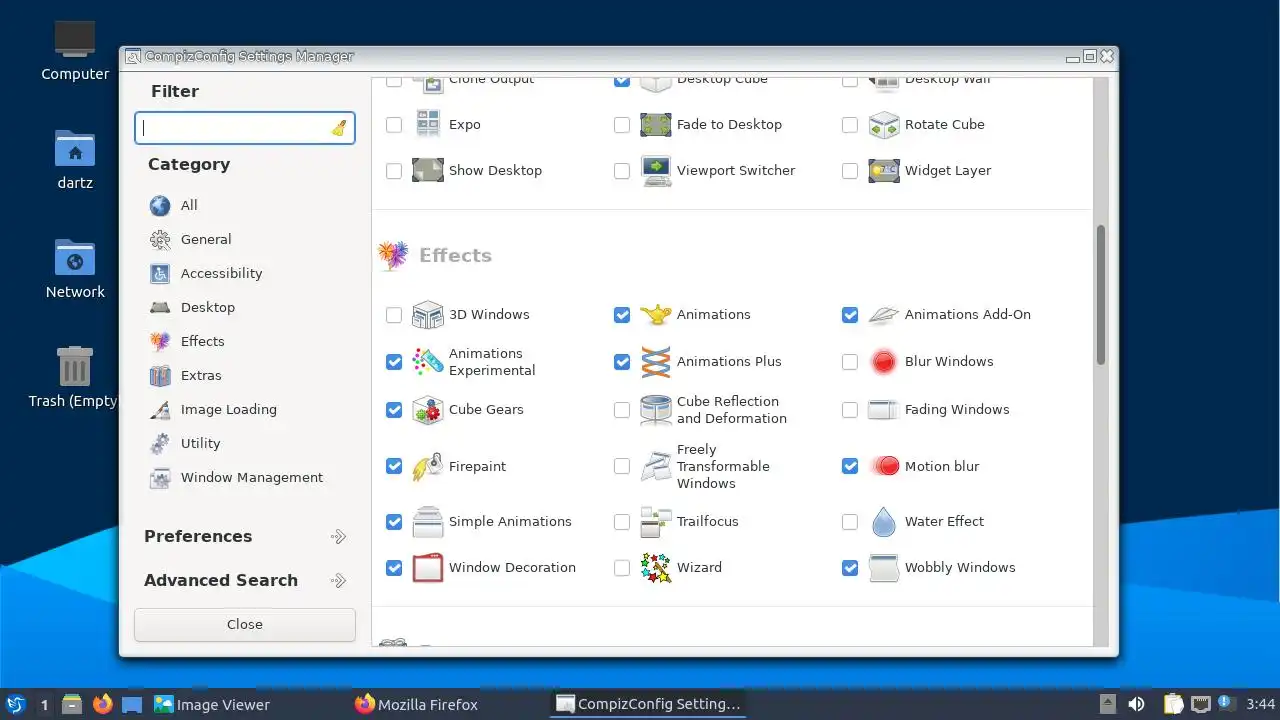Open the Animations lamp icon

point(656,315)
